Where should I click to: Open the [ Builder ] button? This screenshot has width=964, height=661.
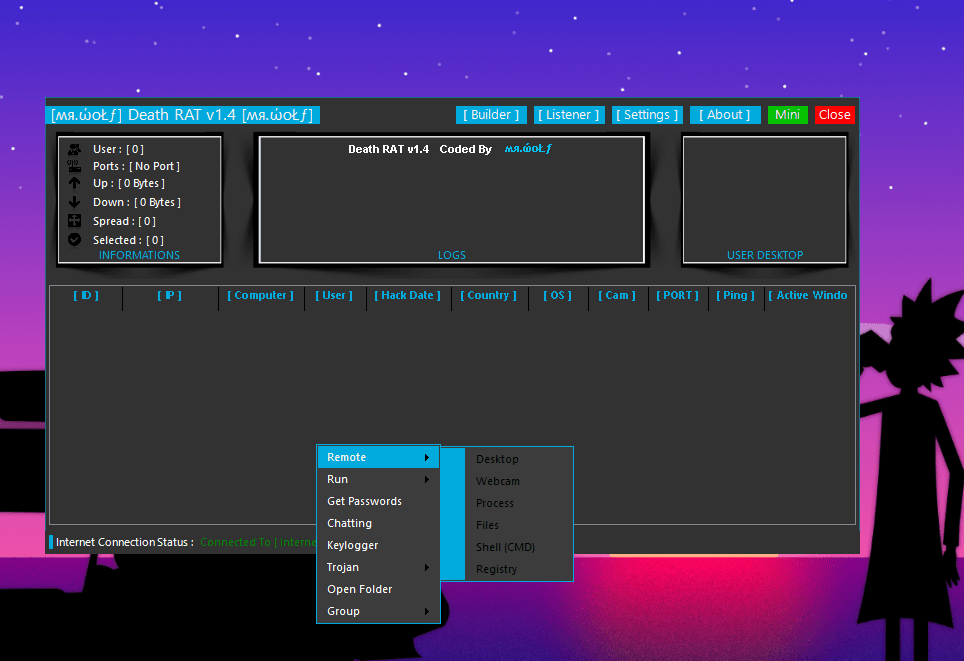tap(491, 115)
